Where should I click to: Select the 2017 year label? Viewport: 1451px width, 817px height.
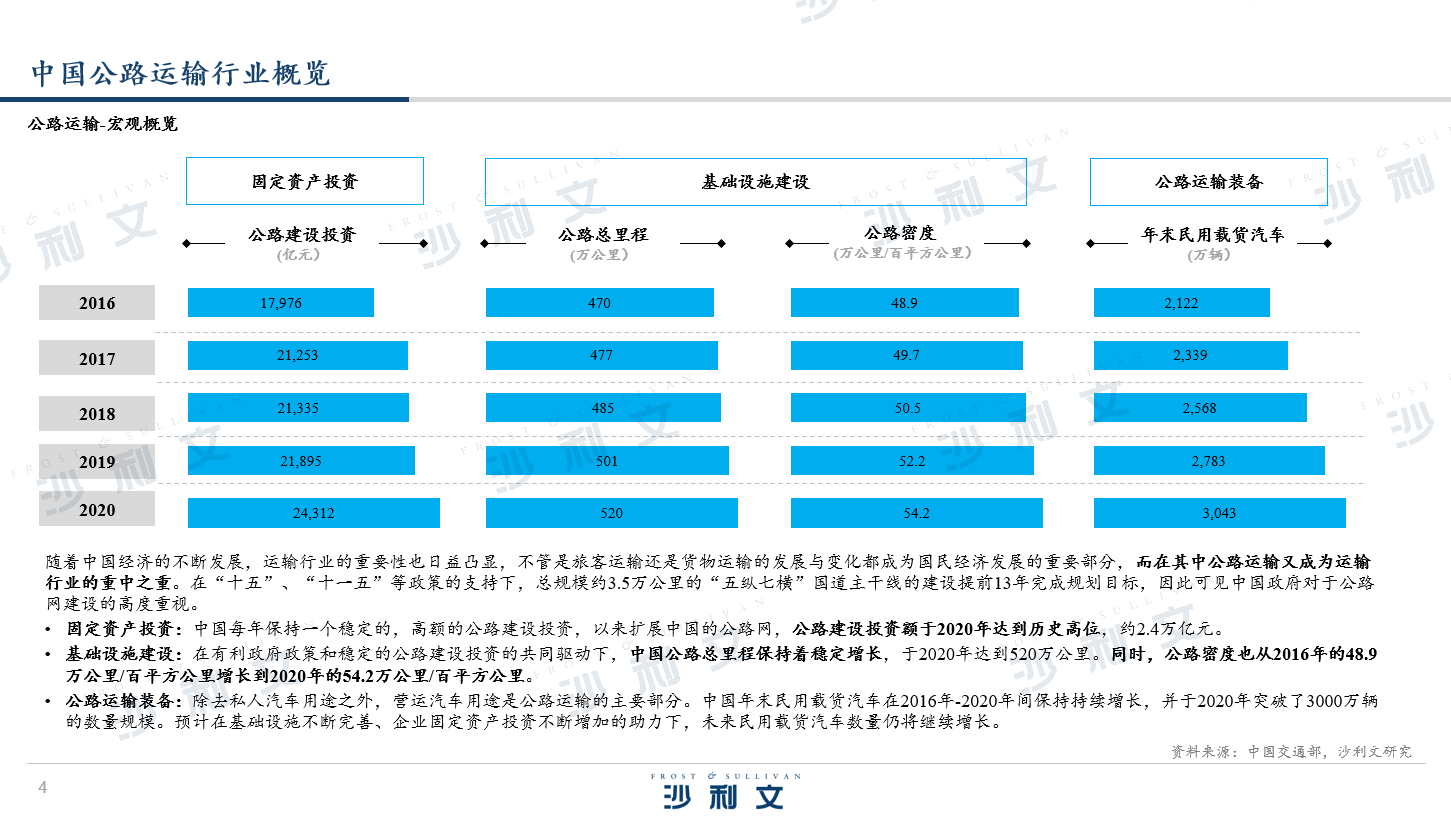pos(97,358)
